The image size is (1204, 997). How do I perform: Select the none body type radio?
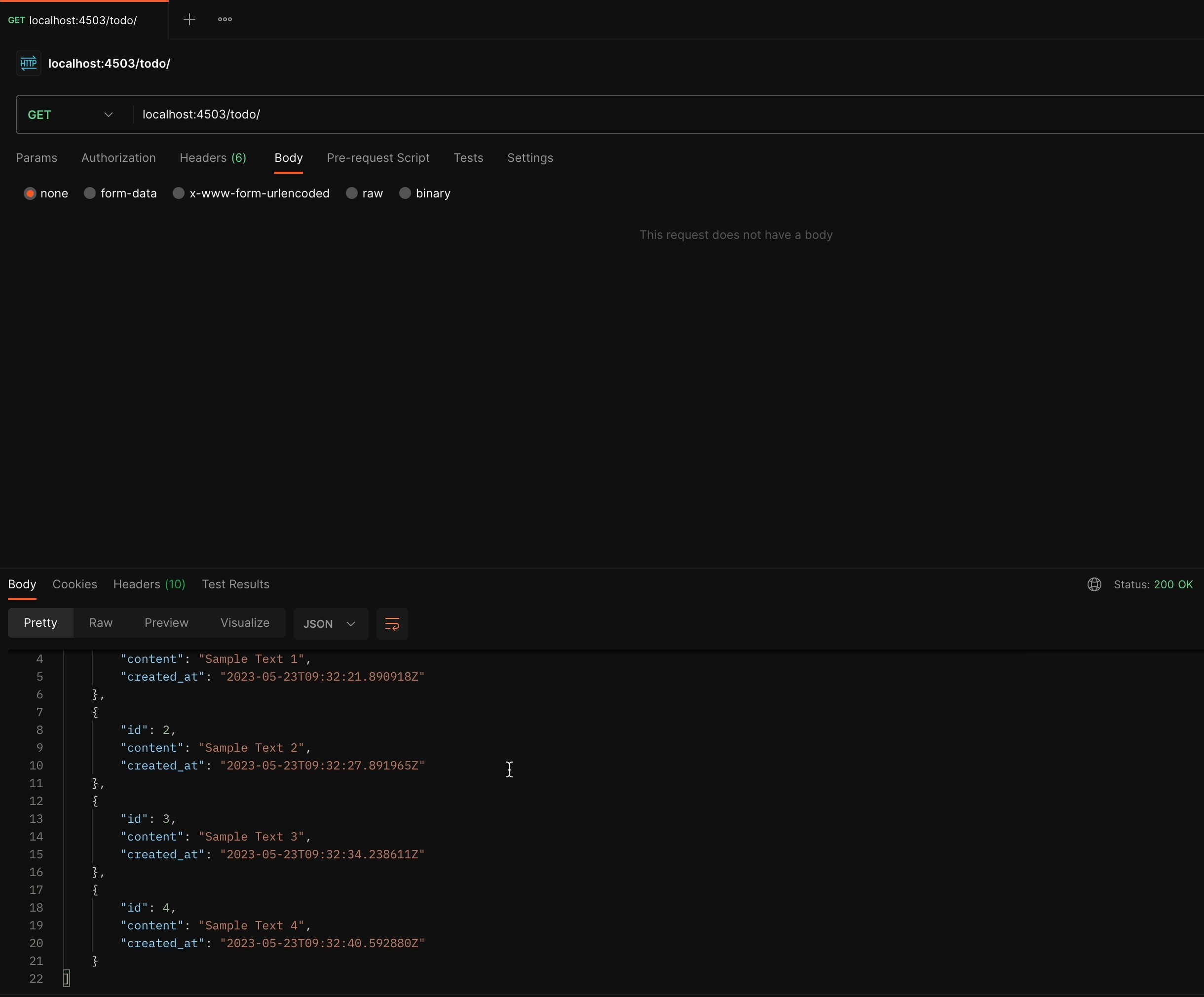31,193
